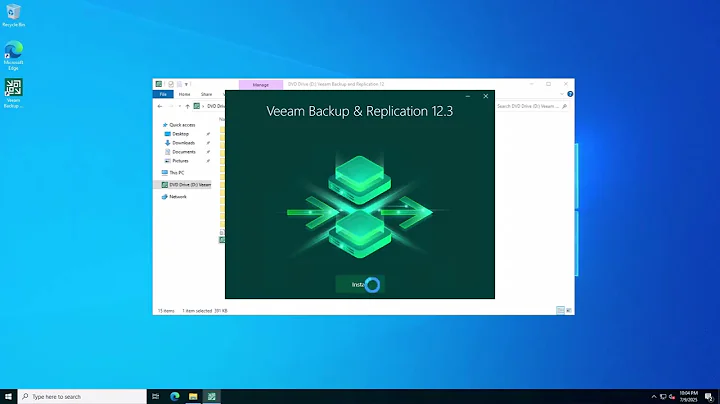Switch to the Share ribbon tab
The width and height of the screenshot is (720, 404).
(x=206, y=94)
